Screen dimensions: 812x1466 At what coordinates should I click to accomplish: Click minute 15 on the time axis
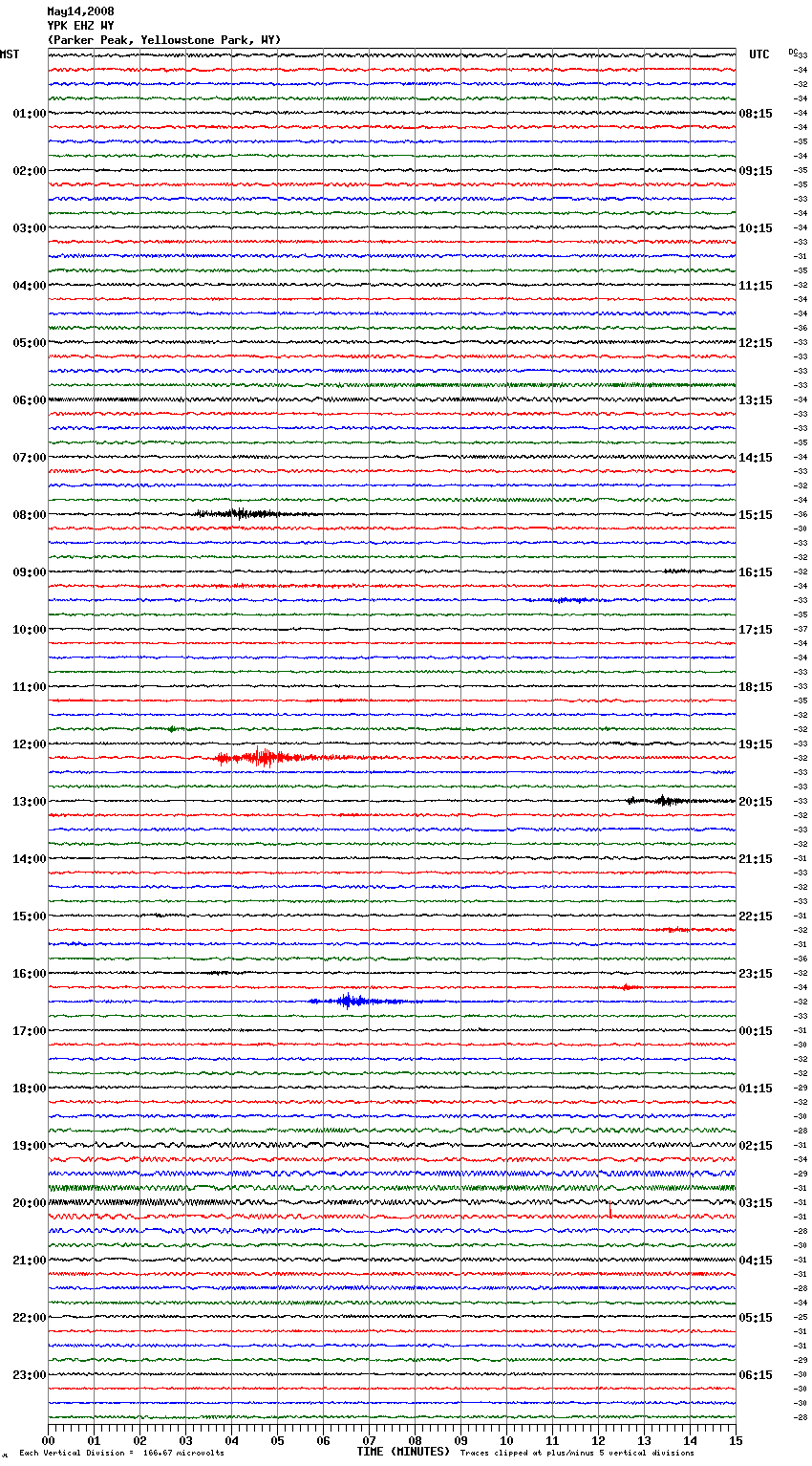(x=736, y=1441)
